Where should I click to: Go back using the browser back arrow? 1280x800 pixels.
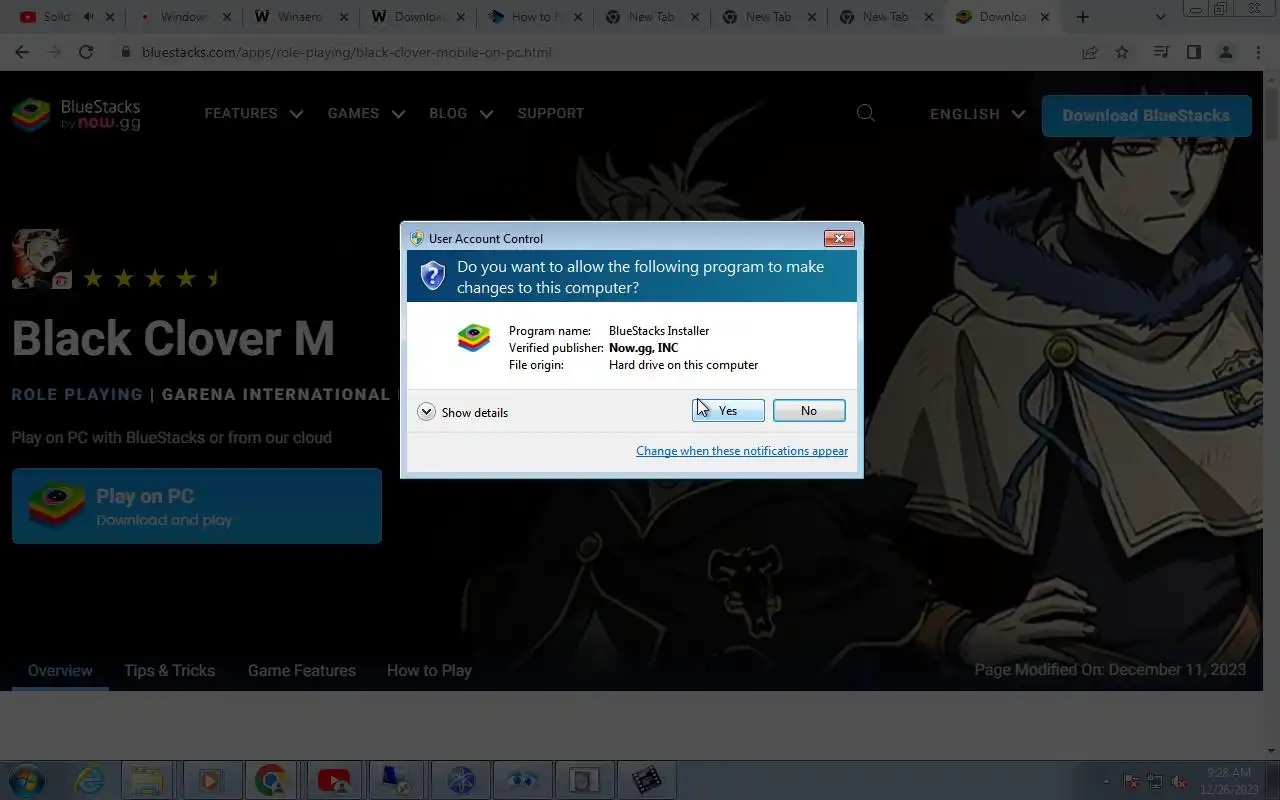(x=22, y=52)
